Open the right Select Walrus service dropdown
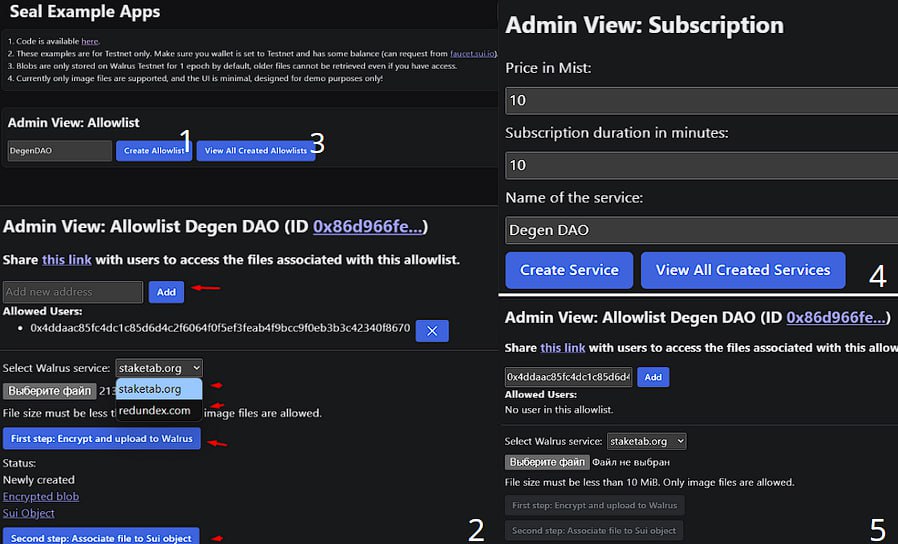The height and width of the screenshot is (544, 898). 647,441
